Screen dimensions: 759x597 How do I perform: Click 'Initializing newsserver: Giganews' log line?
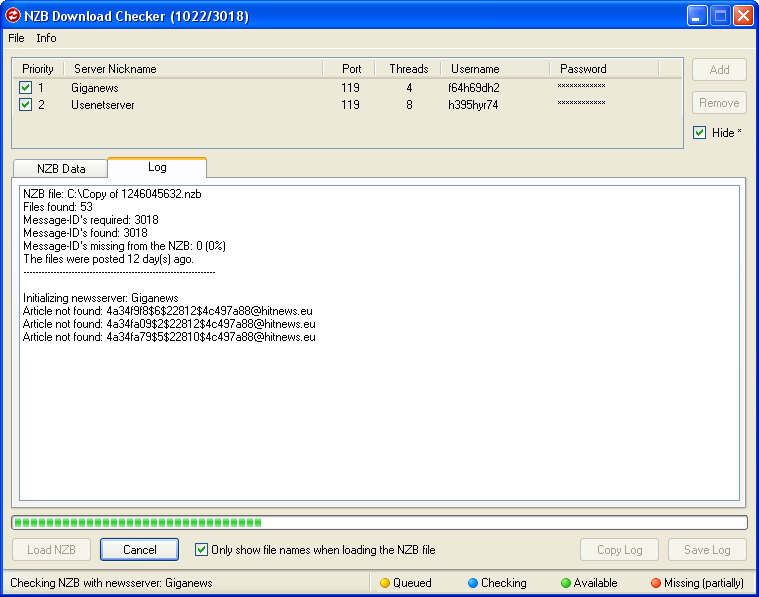[x=101, y=298]
